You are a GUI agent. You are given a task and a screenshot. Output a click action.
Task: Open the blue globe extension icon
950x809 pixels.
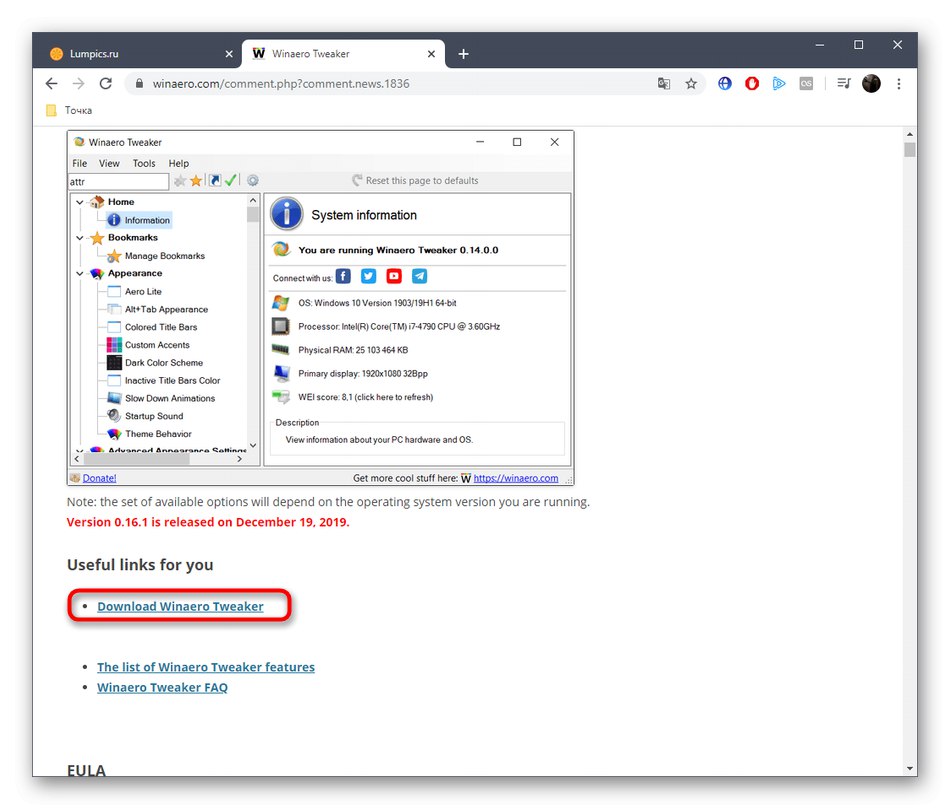click(725, 84)
